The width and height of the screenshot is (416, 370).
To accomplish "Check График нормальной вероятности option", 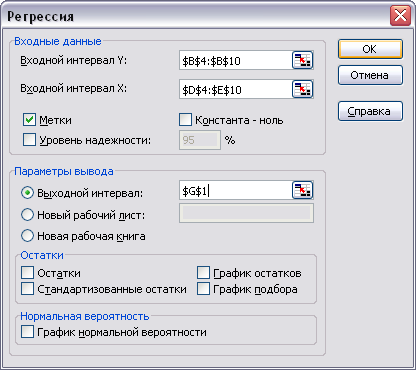I will click(x=27, y=332).
